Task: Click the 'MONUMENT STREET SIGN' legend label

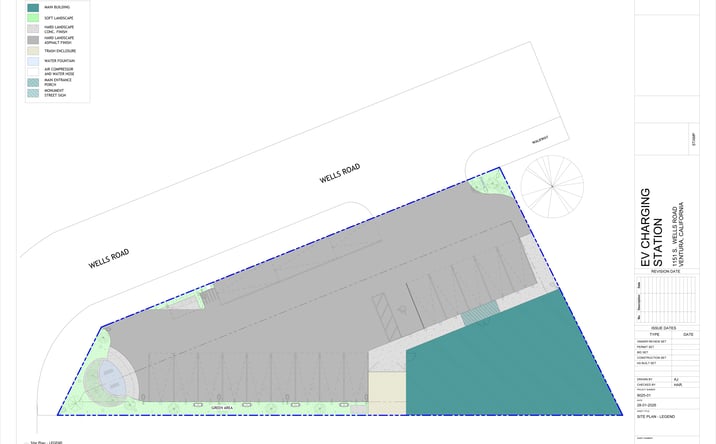Action: click(55, 93)
